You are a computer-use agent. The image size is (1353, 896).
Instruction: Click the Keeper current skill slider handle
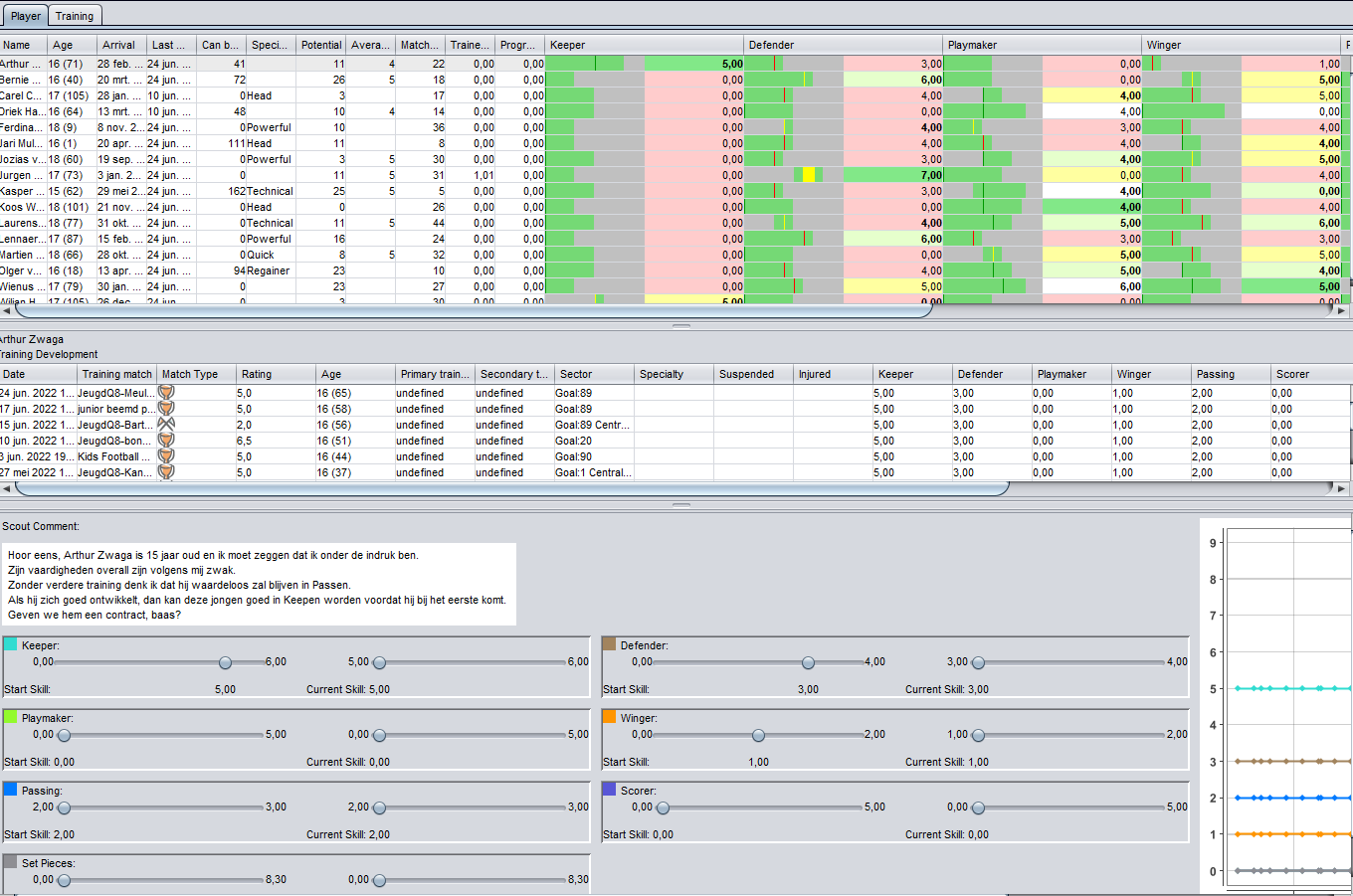click(x=379, y=663)
